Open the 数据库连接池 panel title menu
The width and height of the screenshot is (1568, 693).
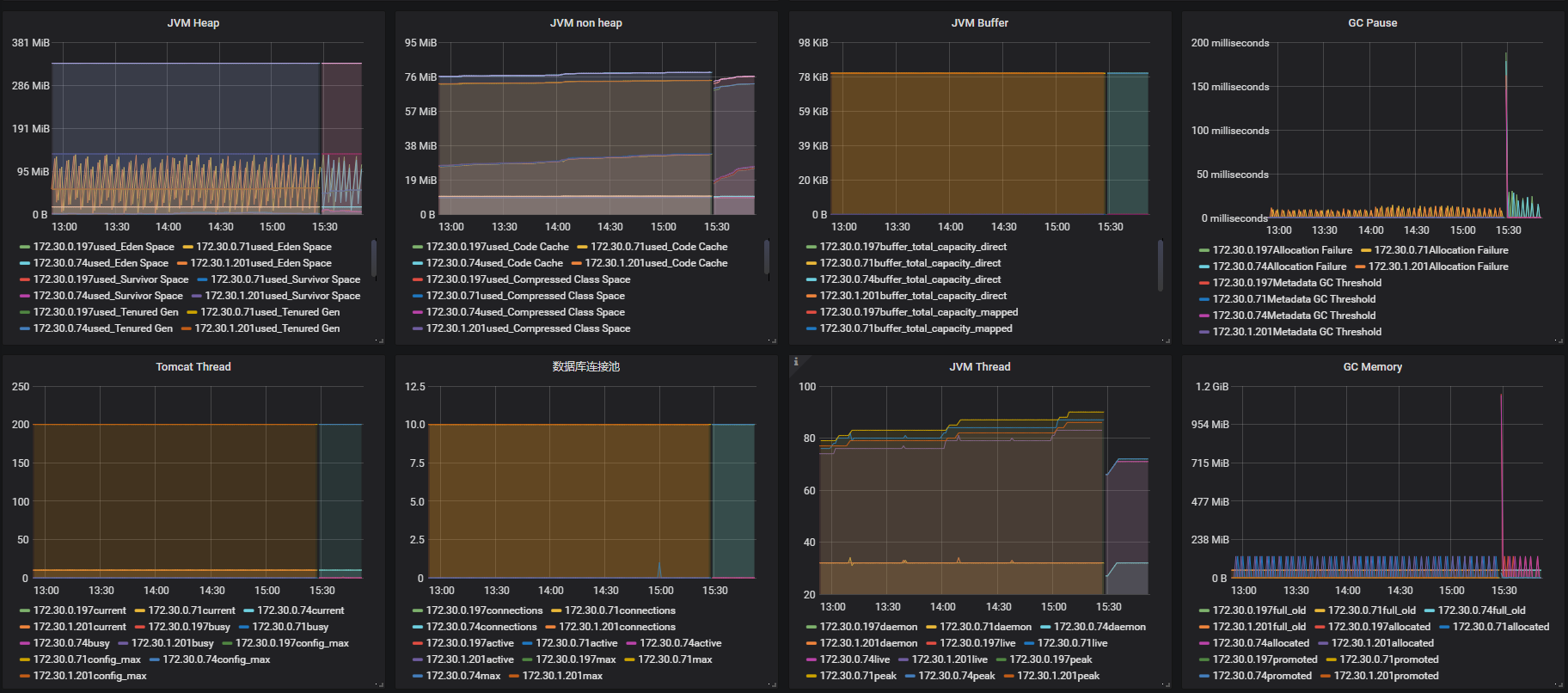pyautogui.click(x=586, y=367)
